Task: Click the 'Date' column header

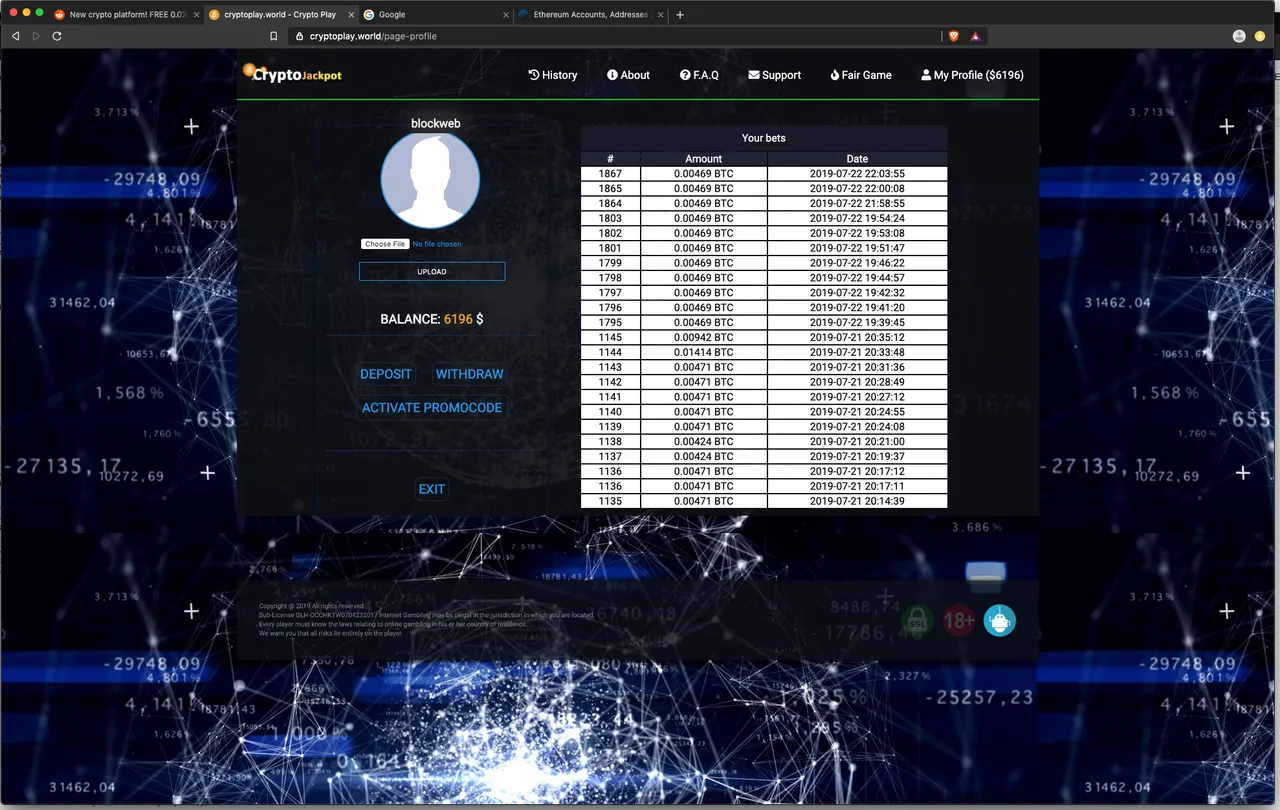Action: (857, 159)
